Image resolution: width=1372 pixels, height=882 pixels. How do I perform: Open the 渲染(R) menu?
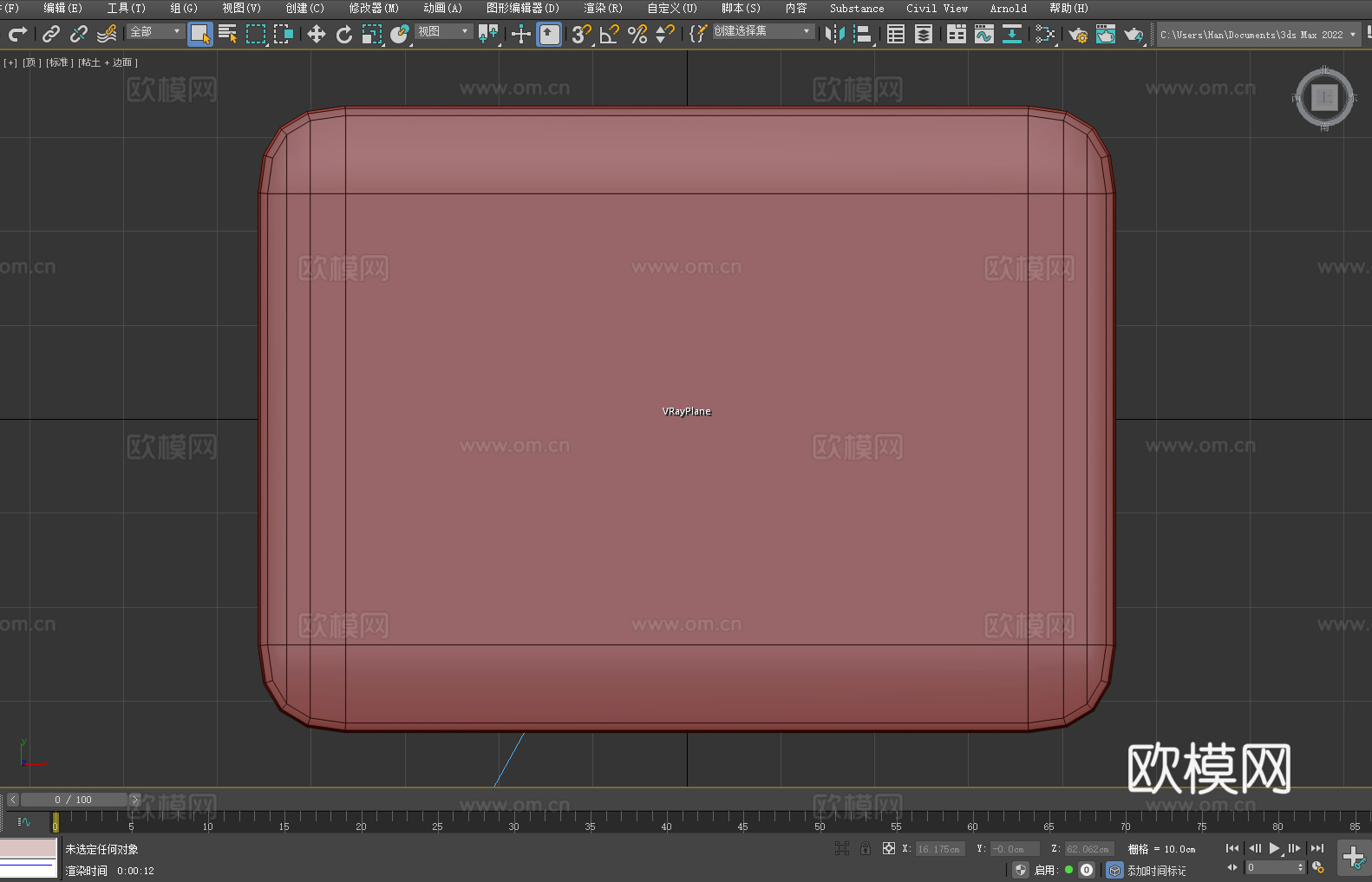coord(603,8)
